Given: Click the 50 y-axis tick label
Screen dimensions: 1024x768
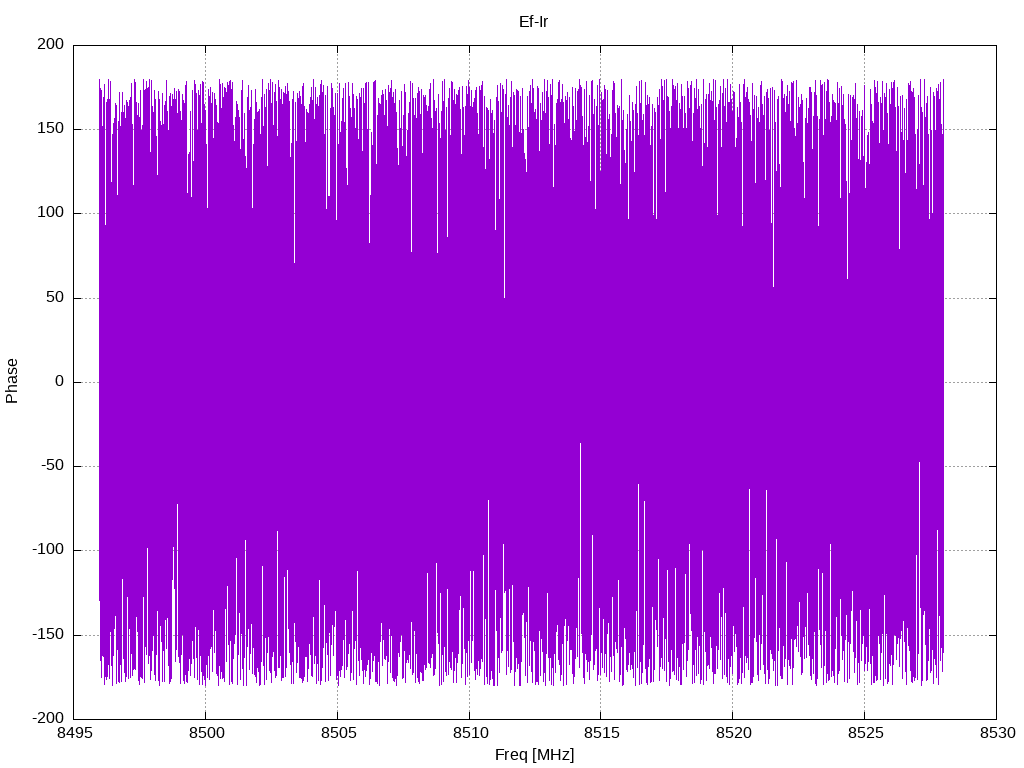Looking at the screenshot, I should coord(56,297).
